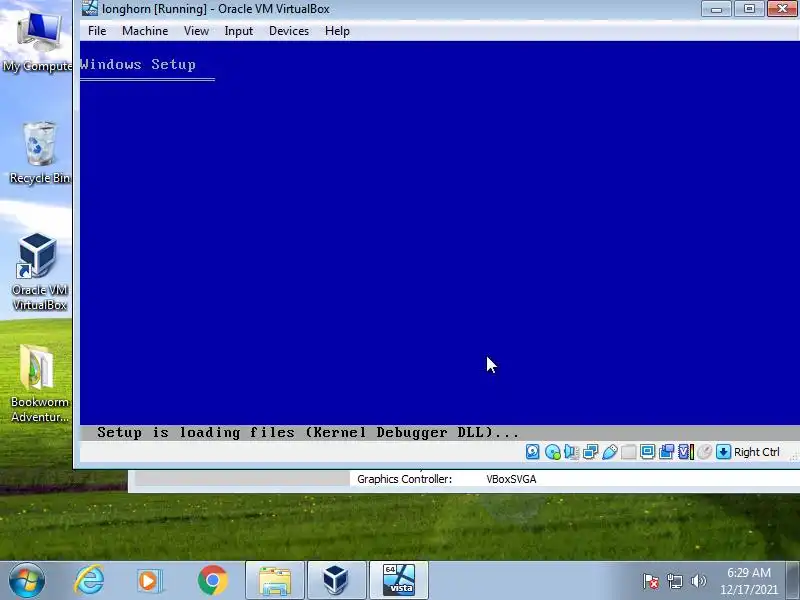Click the mouse integration indicator icon
The image size is (800, 600).
tap(705, 452)
